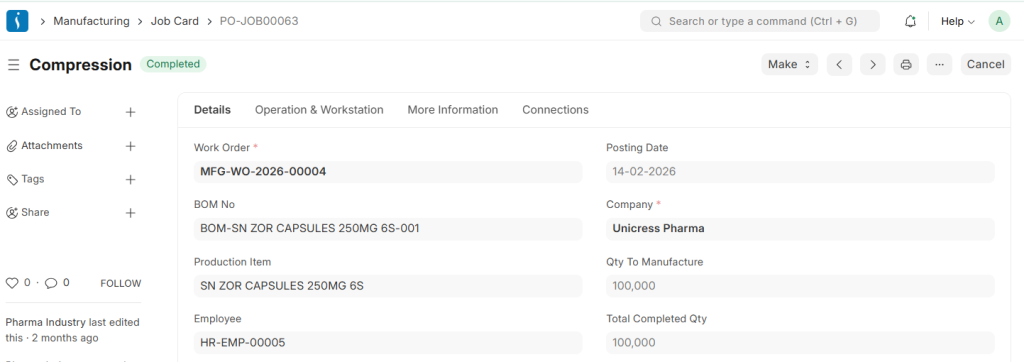Click 'Pharma Industry last edited' text

[x=72, y=322]
